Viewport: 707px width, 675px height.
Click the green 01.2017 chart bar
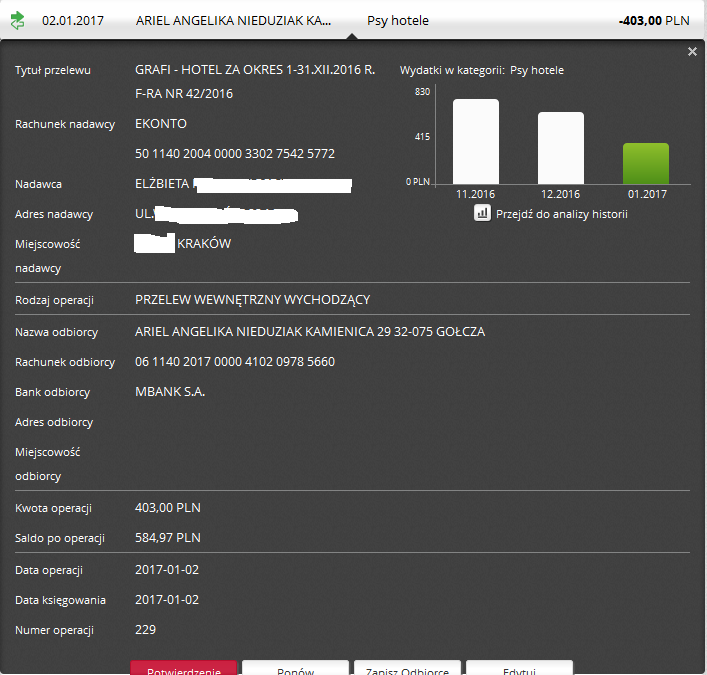tap(646, 163)
